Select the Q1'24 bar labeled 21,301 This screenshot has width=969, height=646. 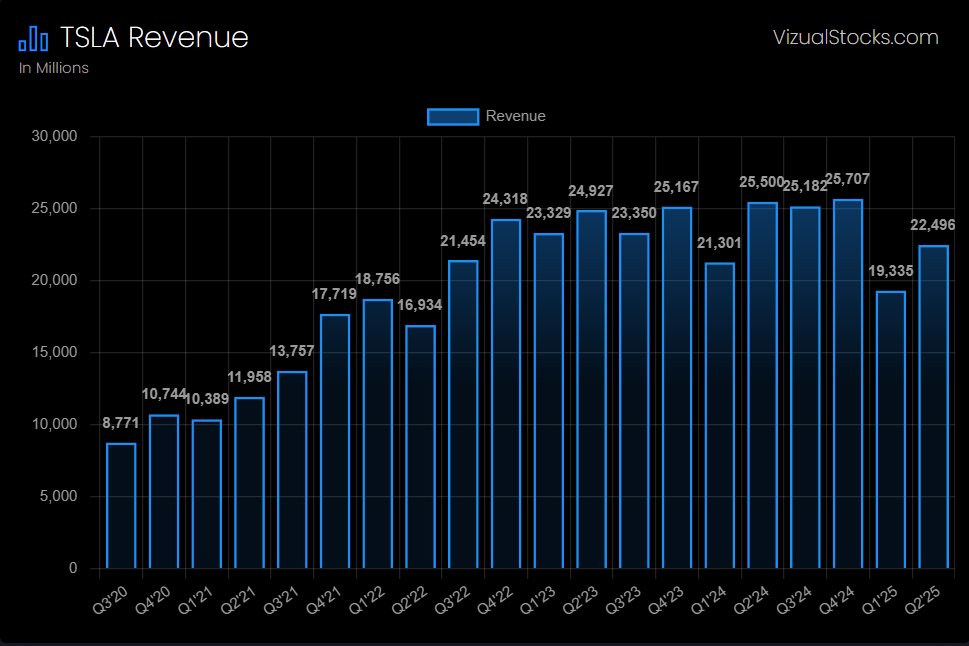719,415
